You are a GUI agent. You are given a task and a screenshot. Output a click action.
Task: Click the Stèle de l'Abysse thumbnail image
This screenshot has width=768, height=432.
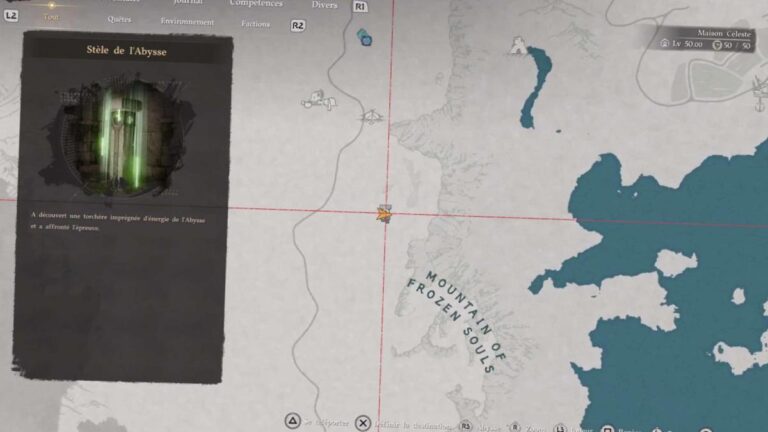coord(119,136)
